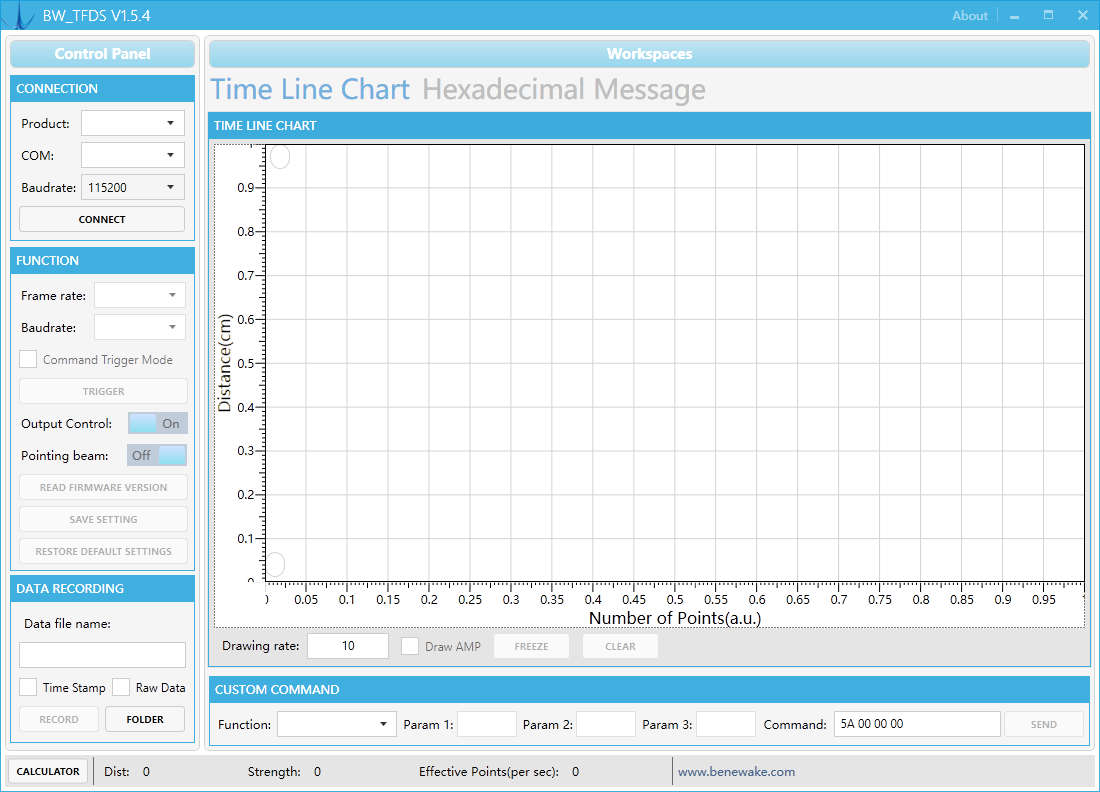Click the FREEZE button
This screenshot has height=792, width=1100.
[532, 646]
